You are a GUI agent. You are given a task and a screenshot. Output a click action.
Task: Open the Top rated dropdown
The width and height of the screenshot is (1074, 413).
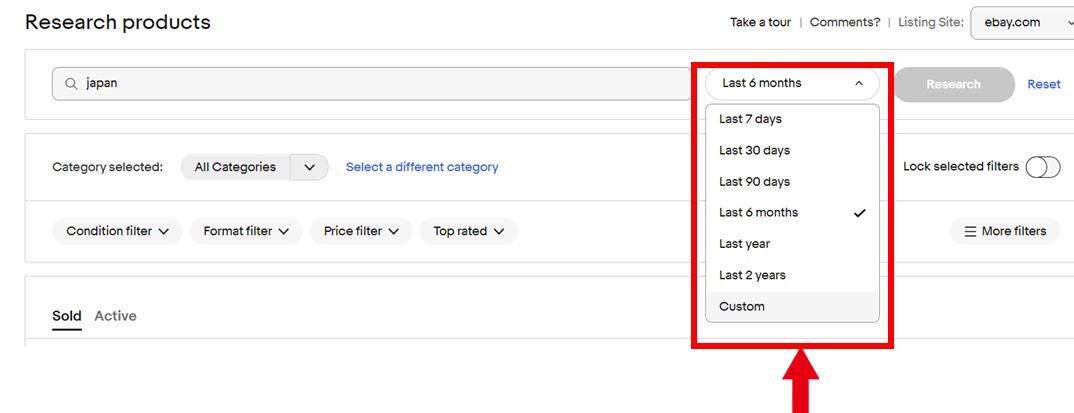[x=468, y=231]
